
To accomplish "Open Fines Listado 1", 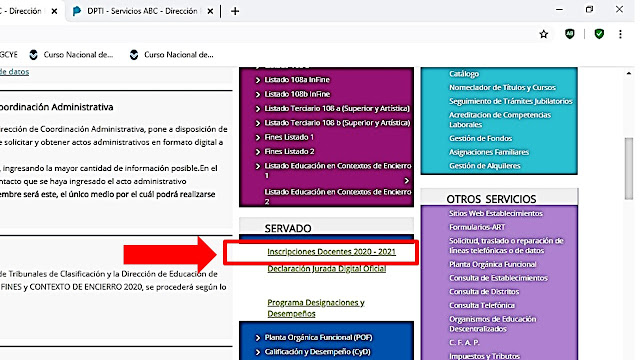I will tap(289, 137).
